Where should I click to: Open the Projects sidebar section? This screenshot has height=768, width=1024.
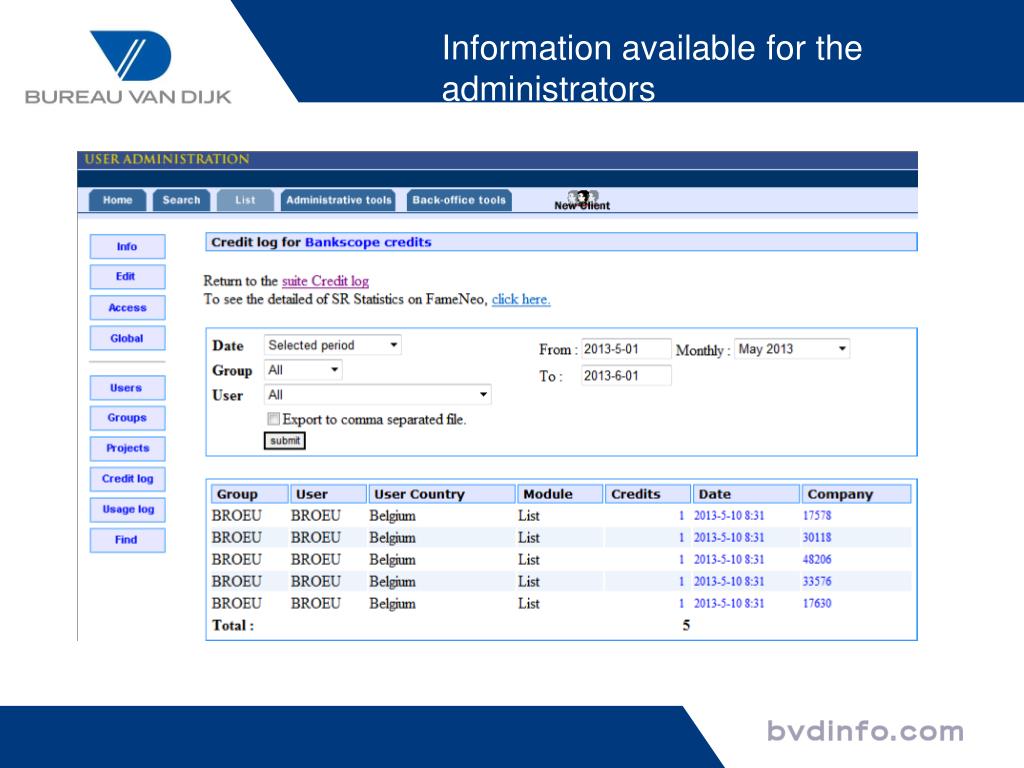[127, 448]
